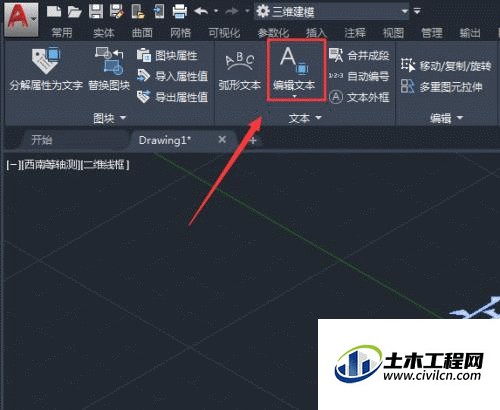Select 导出属性值 command
The height and width of the screenshot is (410, 500).
pos(173,97)
